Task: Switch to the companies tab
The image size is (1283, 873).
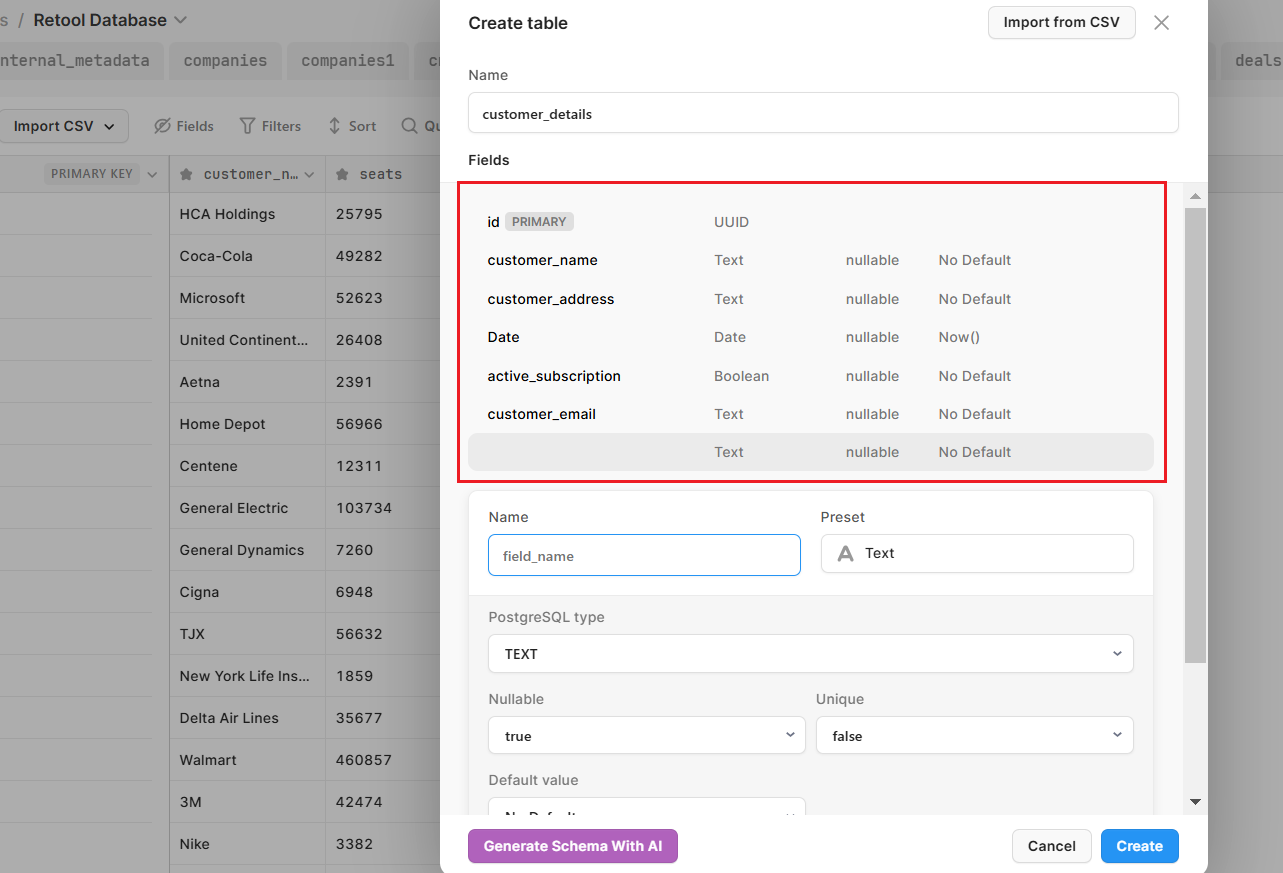Action: (x=225, y=60)
